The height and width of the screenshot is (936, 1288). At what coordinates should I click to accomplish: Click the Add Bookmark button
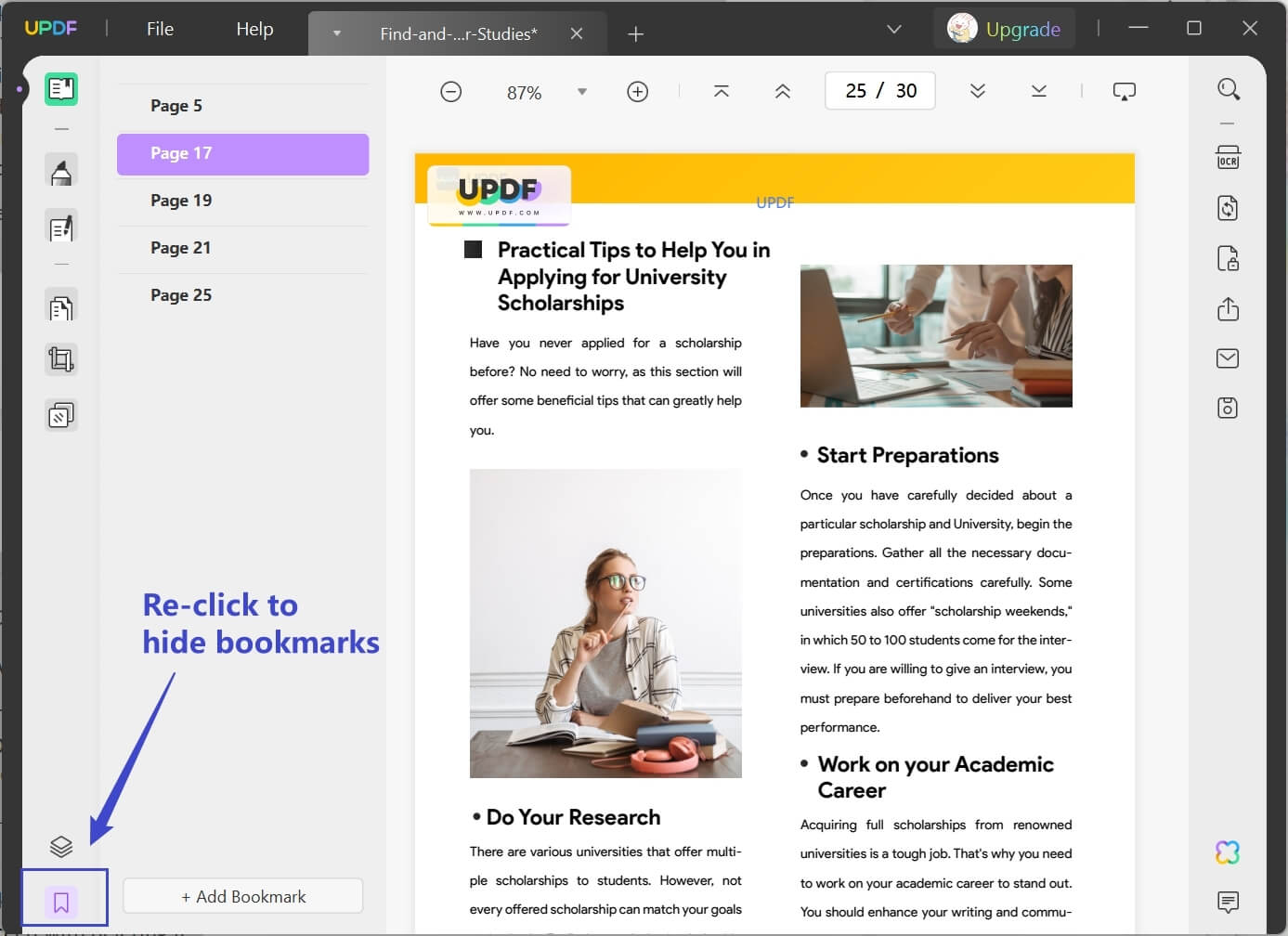coord(243,896)
